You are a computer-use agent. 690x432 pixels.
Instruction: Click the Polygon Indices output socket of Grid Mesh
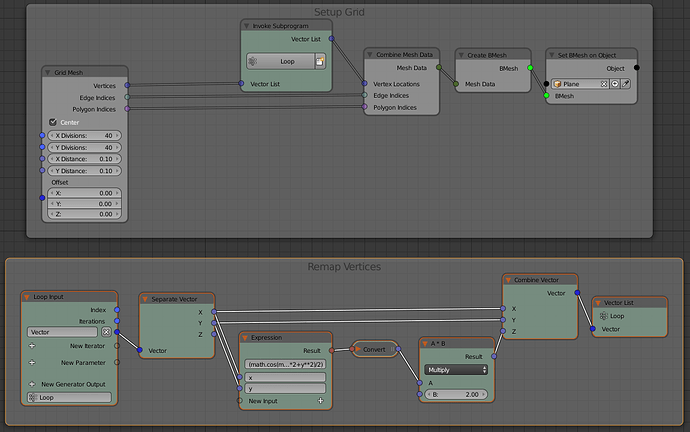[127, 109]
